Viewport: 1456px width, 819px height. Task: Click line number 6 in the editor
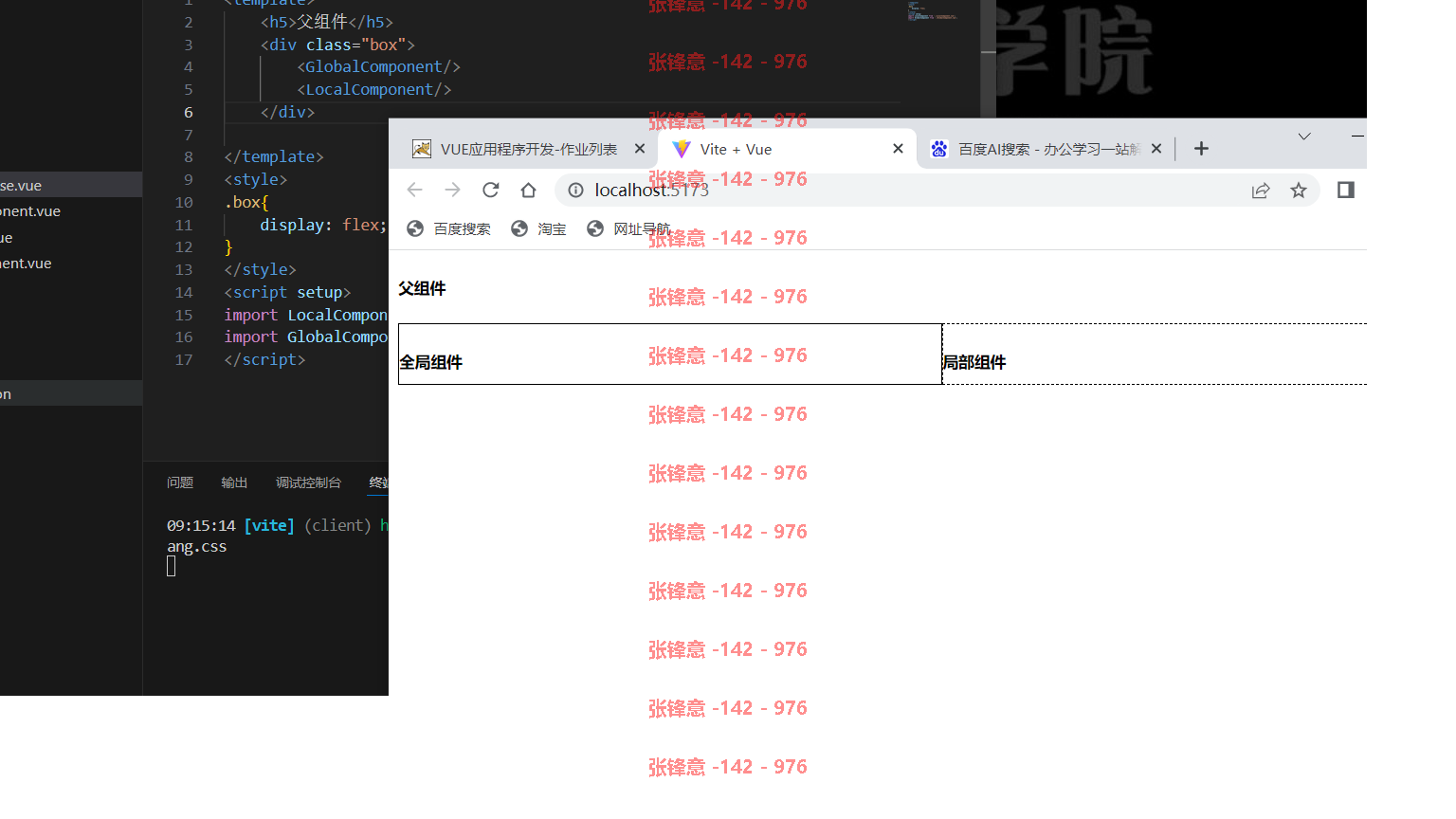[x=189, y=112]
